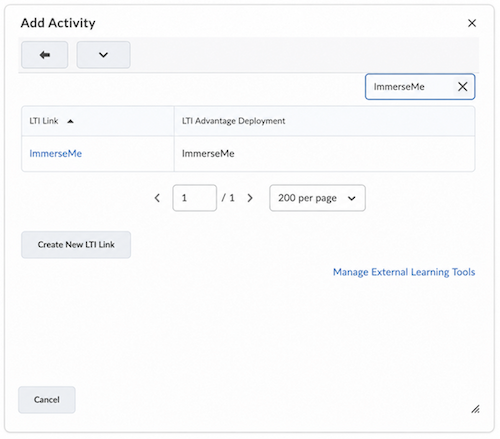Cancel the Add Activity dialog
The height and width of the screenshot is (439, 500).
coord(47,400)
